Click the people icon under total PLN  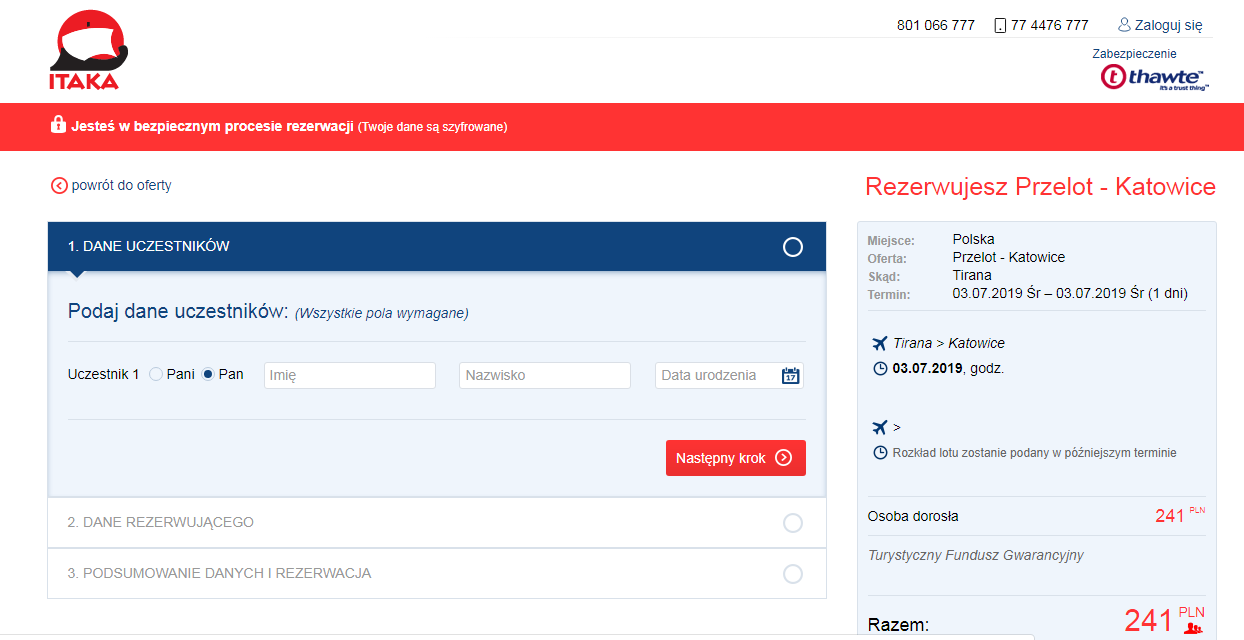[1192, 628]
